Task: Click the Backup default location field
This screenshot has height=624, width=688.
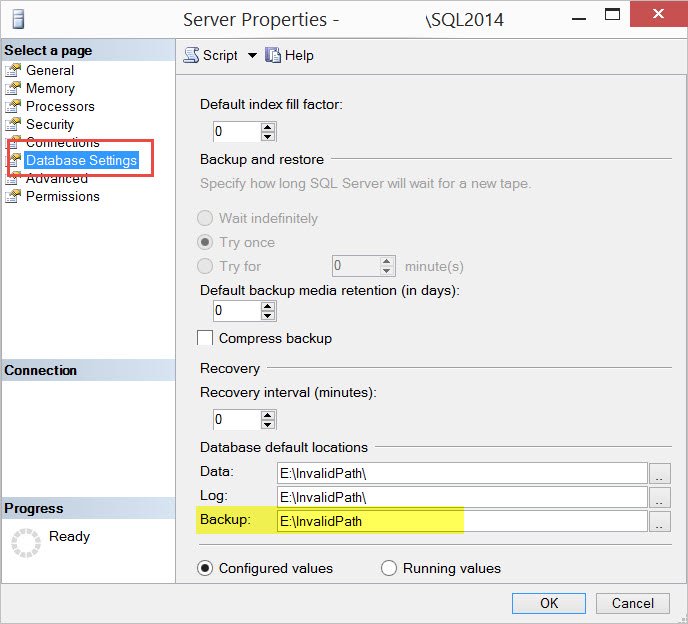Action: [462, 521]
